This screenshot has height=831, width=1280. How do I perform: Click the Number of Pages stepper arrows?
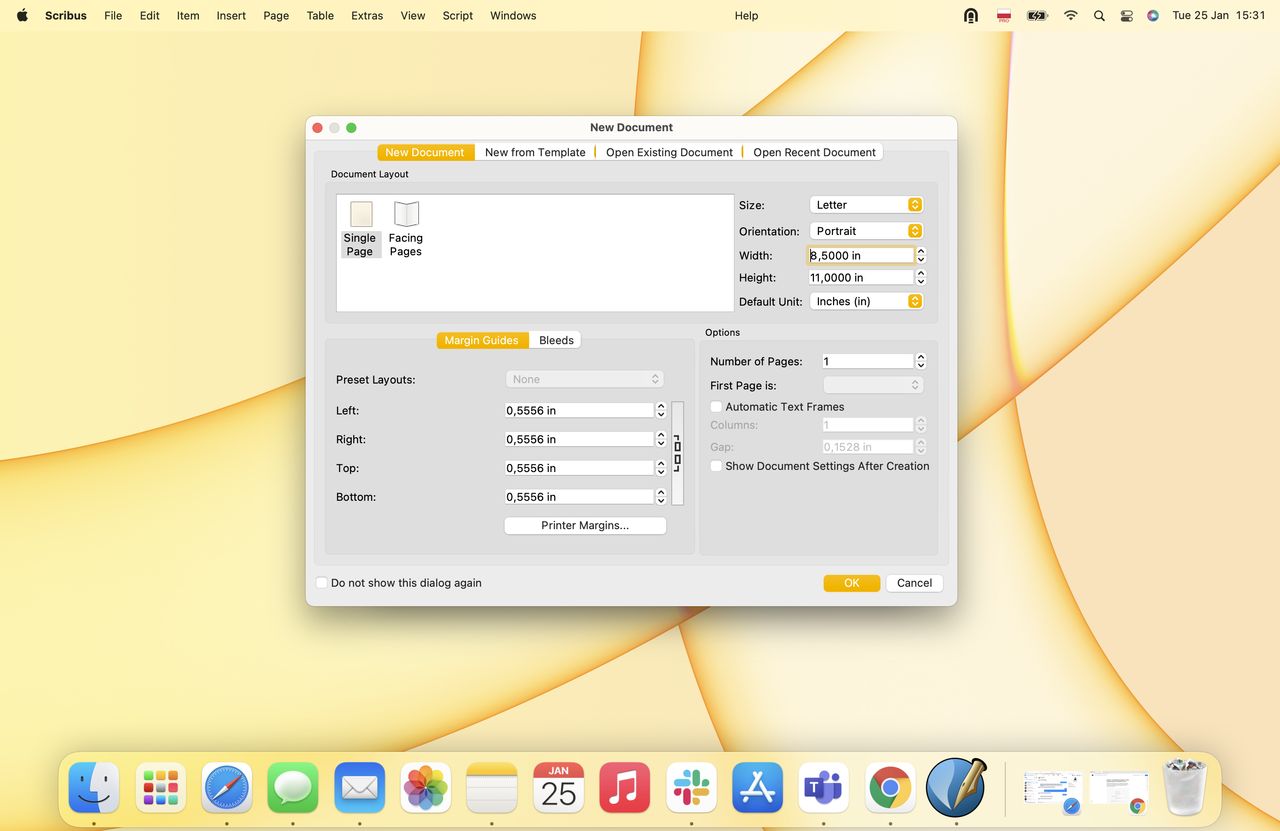(921, 361)
